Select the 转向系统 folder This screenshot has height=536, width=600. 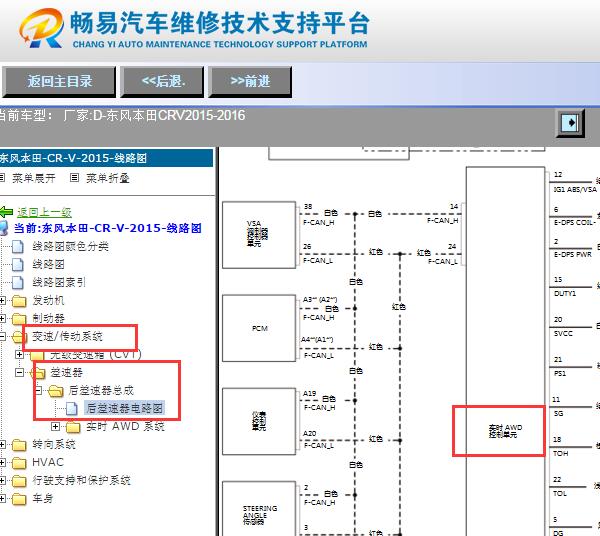coord(54,444)
